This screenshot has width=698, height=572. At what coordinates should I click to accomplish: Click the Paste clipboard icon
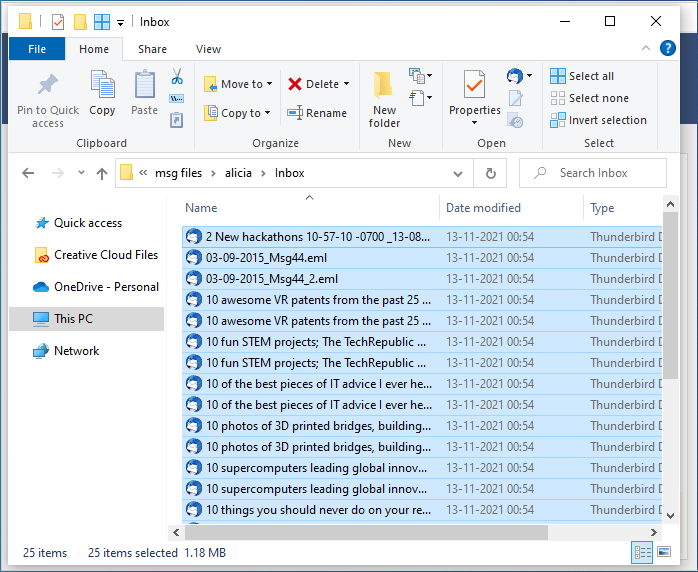point(144,86)
